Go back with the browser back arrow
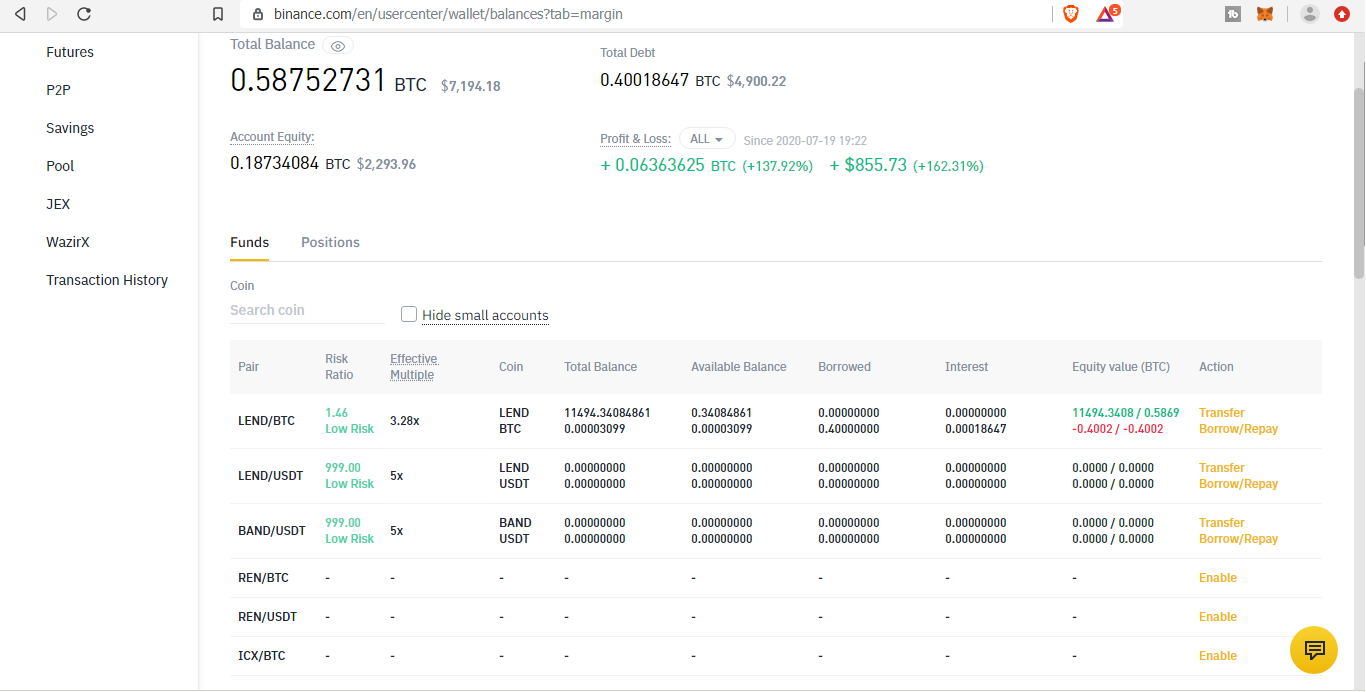Screen dimensions: 1366x692 20,14
